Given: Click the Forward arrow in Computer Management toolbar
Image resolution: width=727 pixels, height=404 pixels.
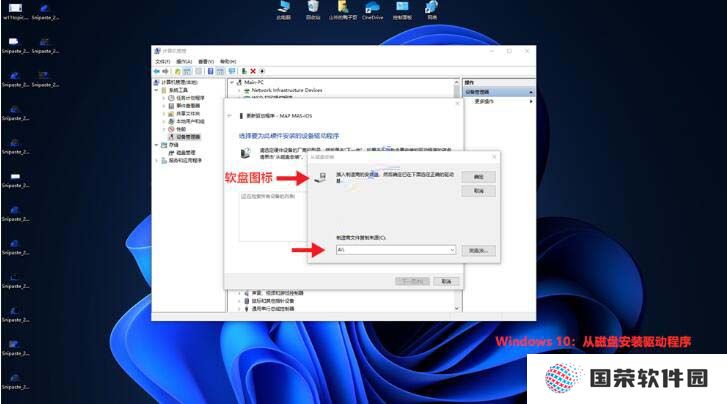Looking at the screenshot, I should pos(166,71).
